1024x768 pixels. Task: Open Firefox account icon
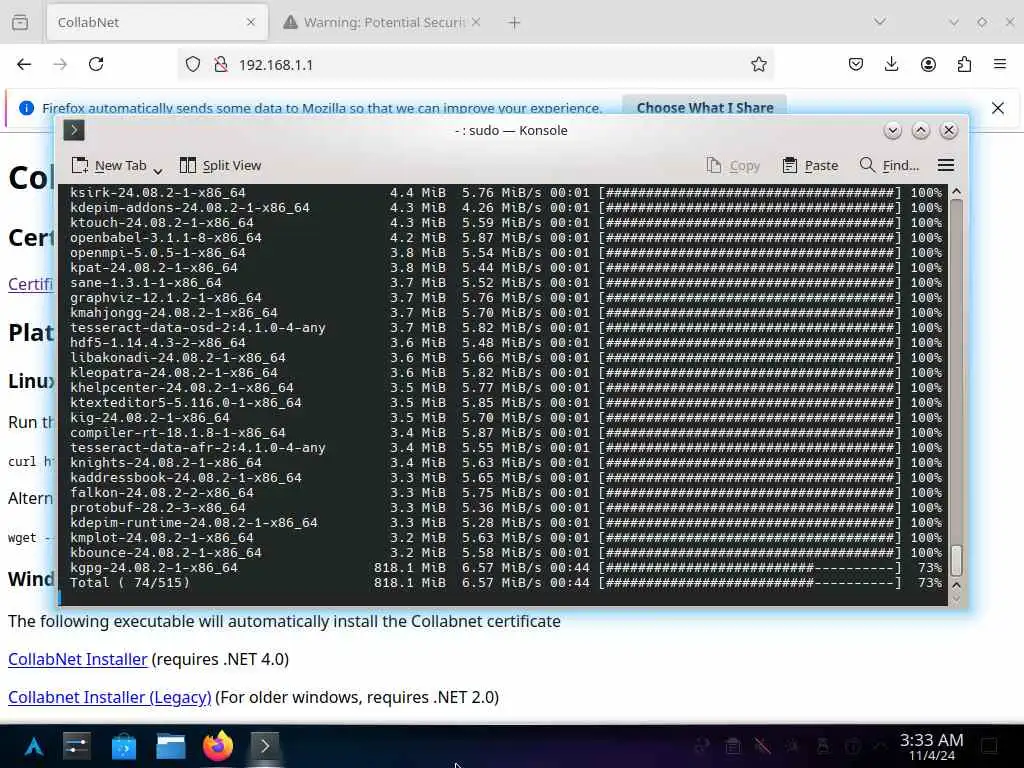click(928, 64)
